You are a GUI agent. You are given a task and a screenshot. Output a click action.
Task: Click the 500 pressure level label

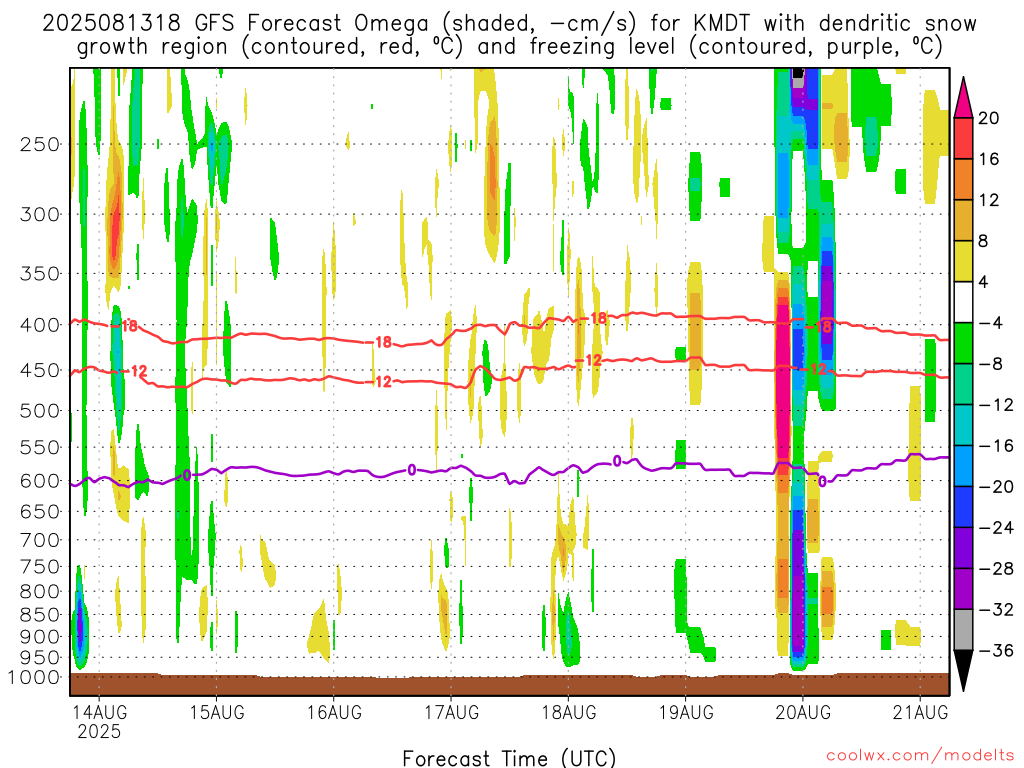point(40,411)
